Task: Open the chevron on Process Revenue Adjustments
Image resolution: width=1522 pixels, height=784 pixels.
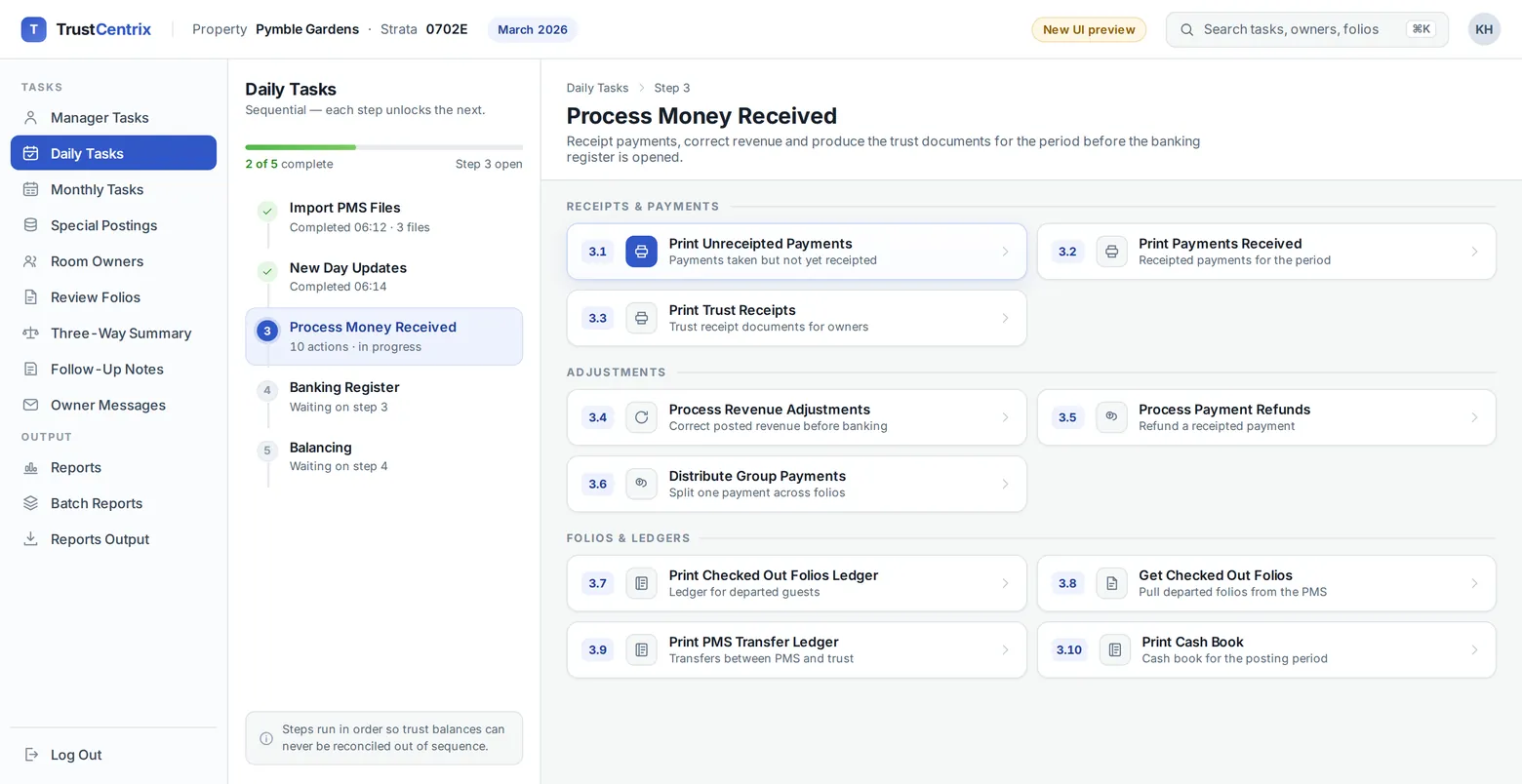Action: click(1005, 417)
